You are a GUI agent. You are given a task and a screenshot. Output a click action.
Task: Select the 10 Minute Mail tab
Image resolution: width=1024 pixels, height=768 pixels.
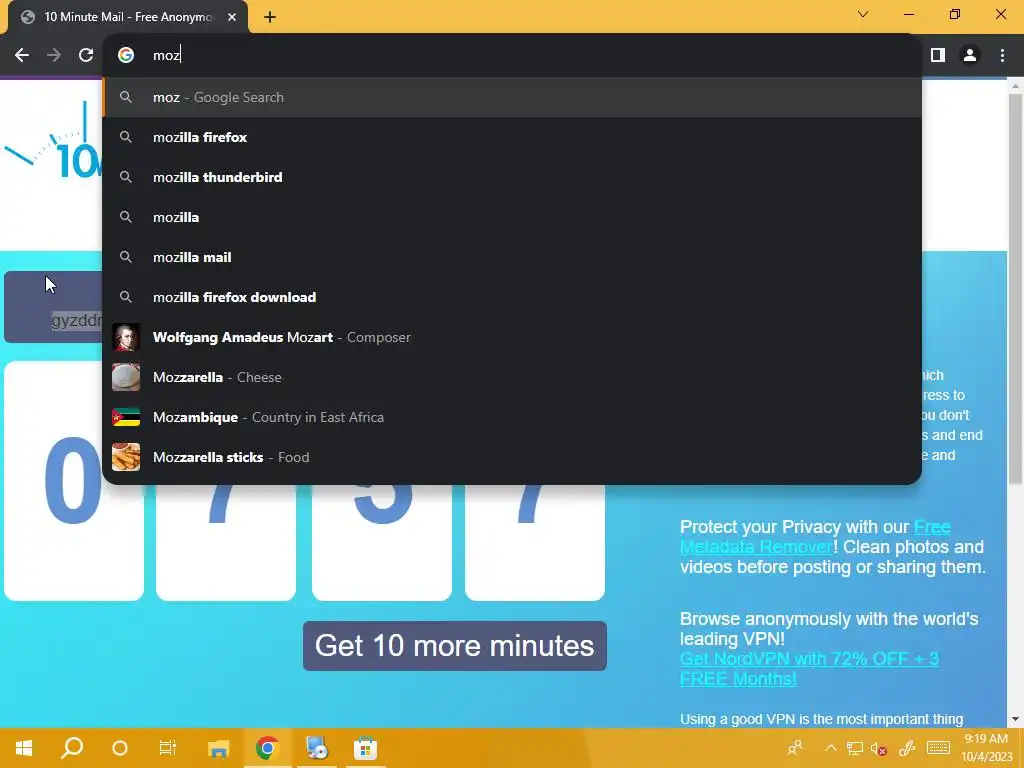tap(128, 17)
